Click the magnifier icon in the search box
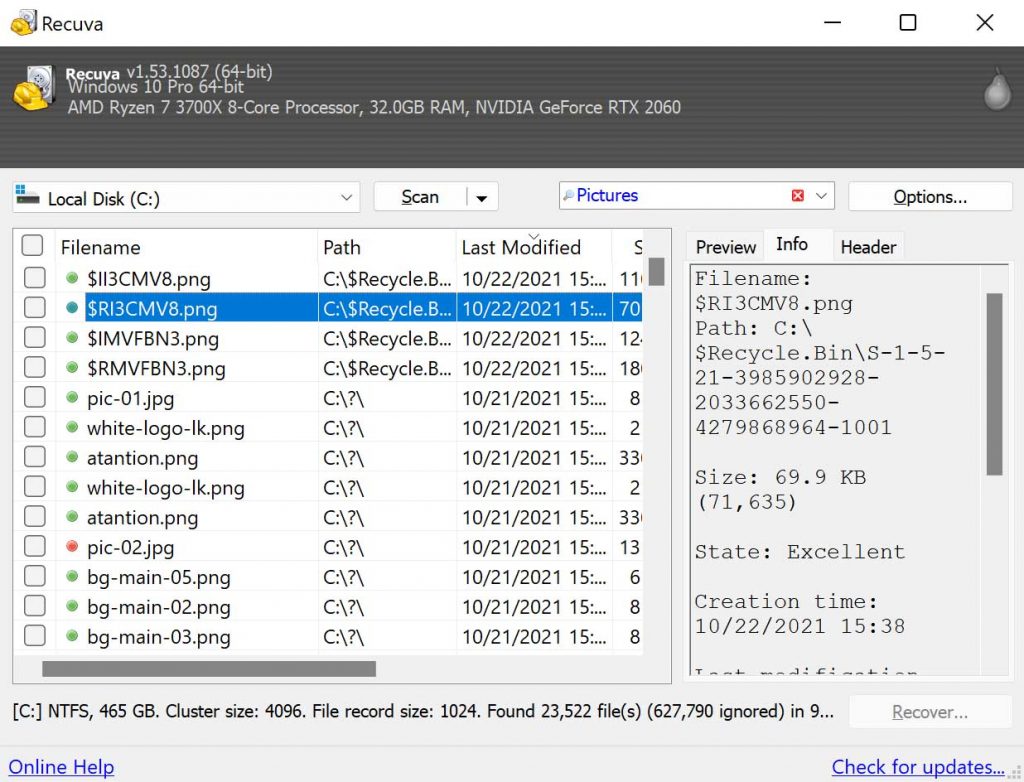Image resolution: width=1024 pixels, height=782 pixels. tap(570, 195)
